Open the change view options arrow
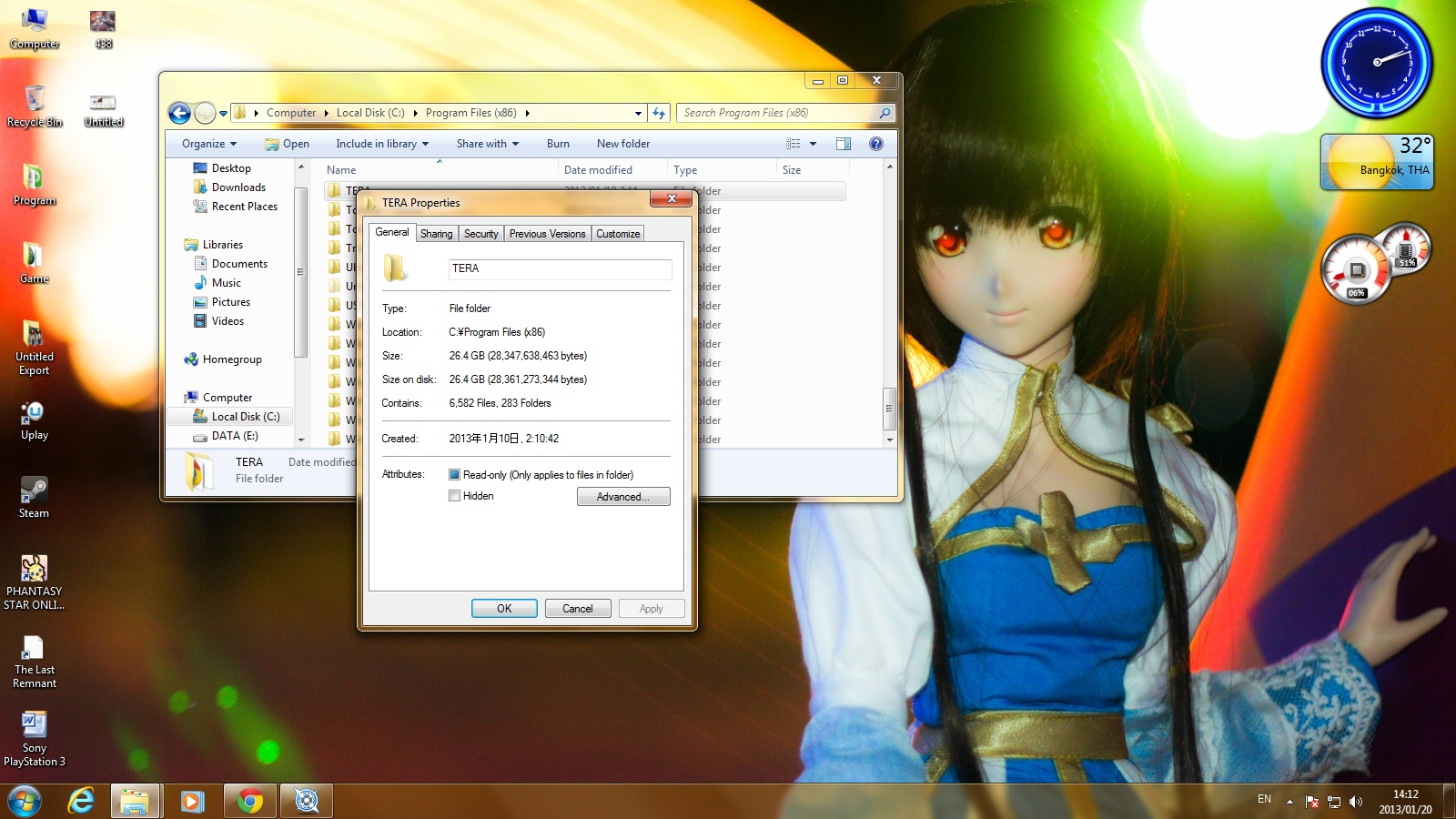The width and height of the screenshot is (1456, 819). [813, 144]
